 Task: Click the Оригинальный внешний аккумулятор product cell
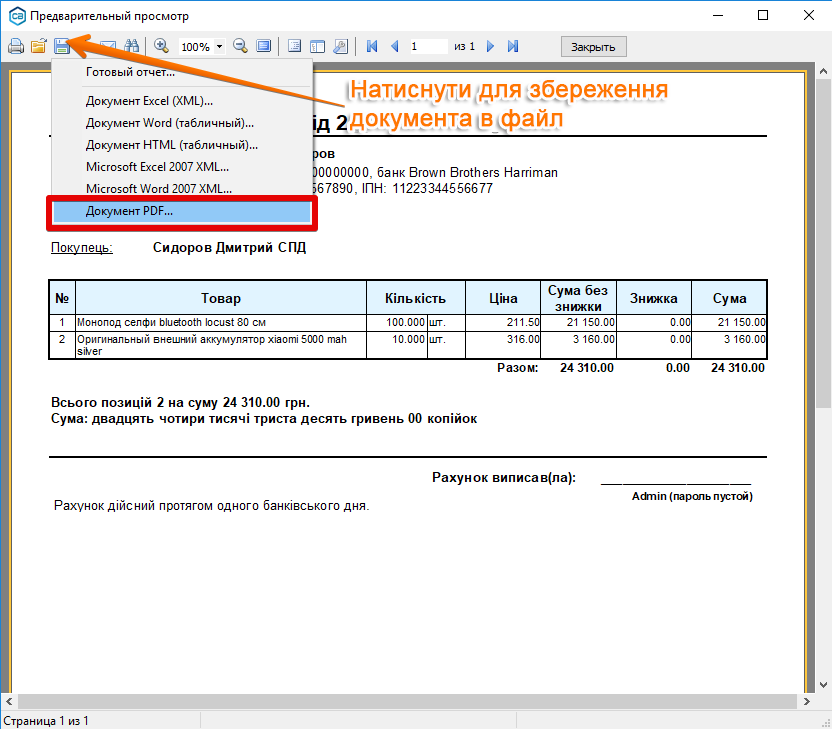(221, 345)
